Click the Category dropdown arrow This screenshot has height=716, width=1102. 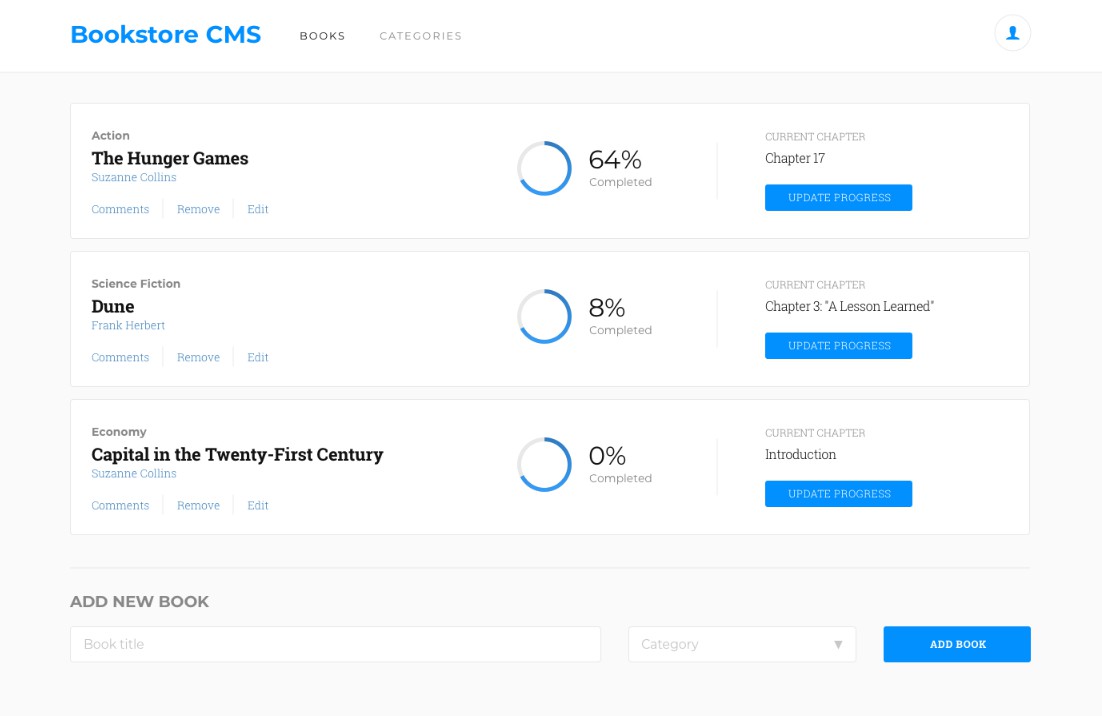(838, 644)
